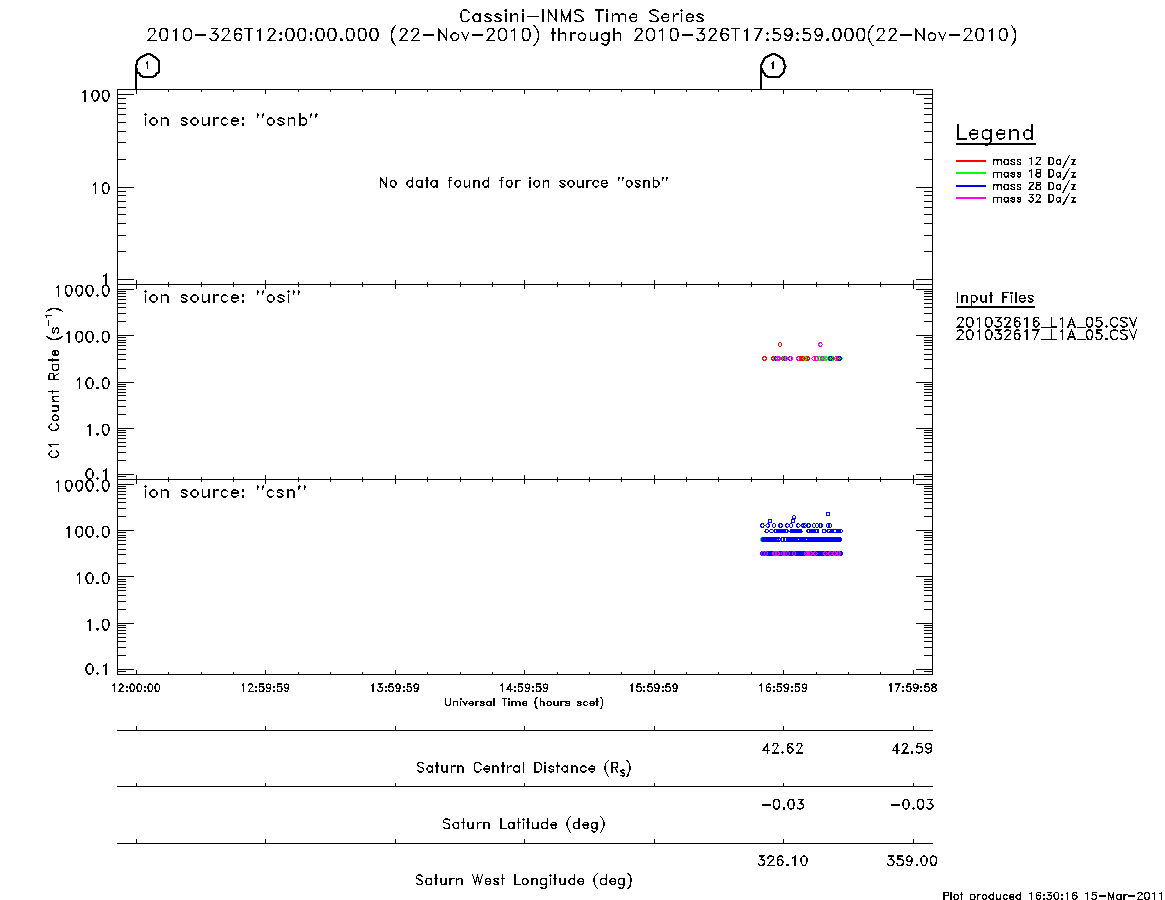Click the 13:59:59 time tick label
1165x900 pixels.
tap(395, 688)
